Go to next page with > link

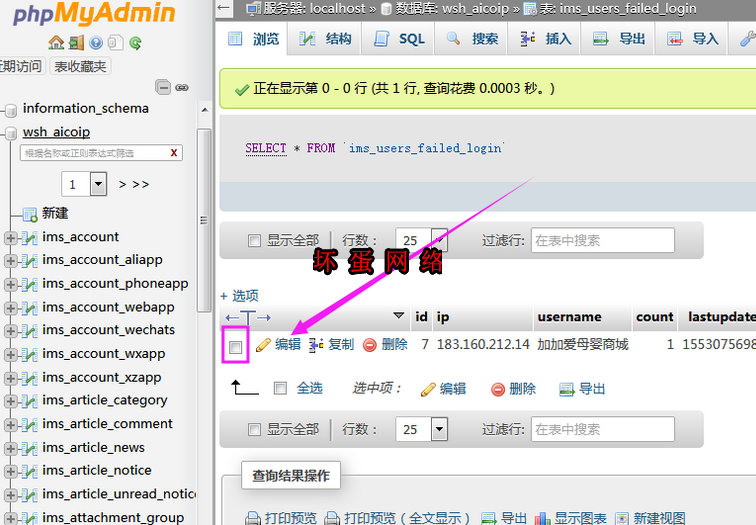(x=122, y=184)
